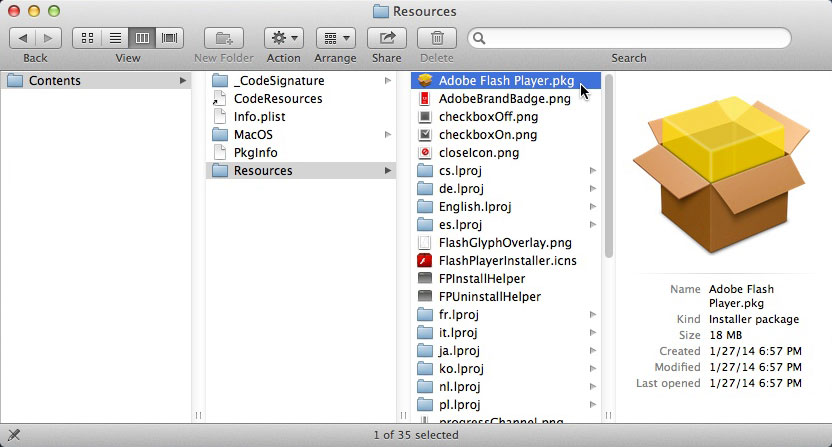Focus the Search field
The height and width of the screenshot is (447, 832).
629,38
